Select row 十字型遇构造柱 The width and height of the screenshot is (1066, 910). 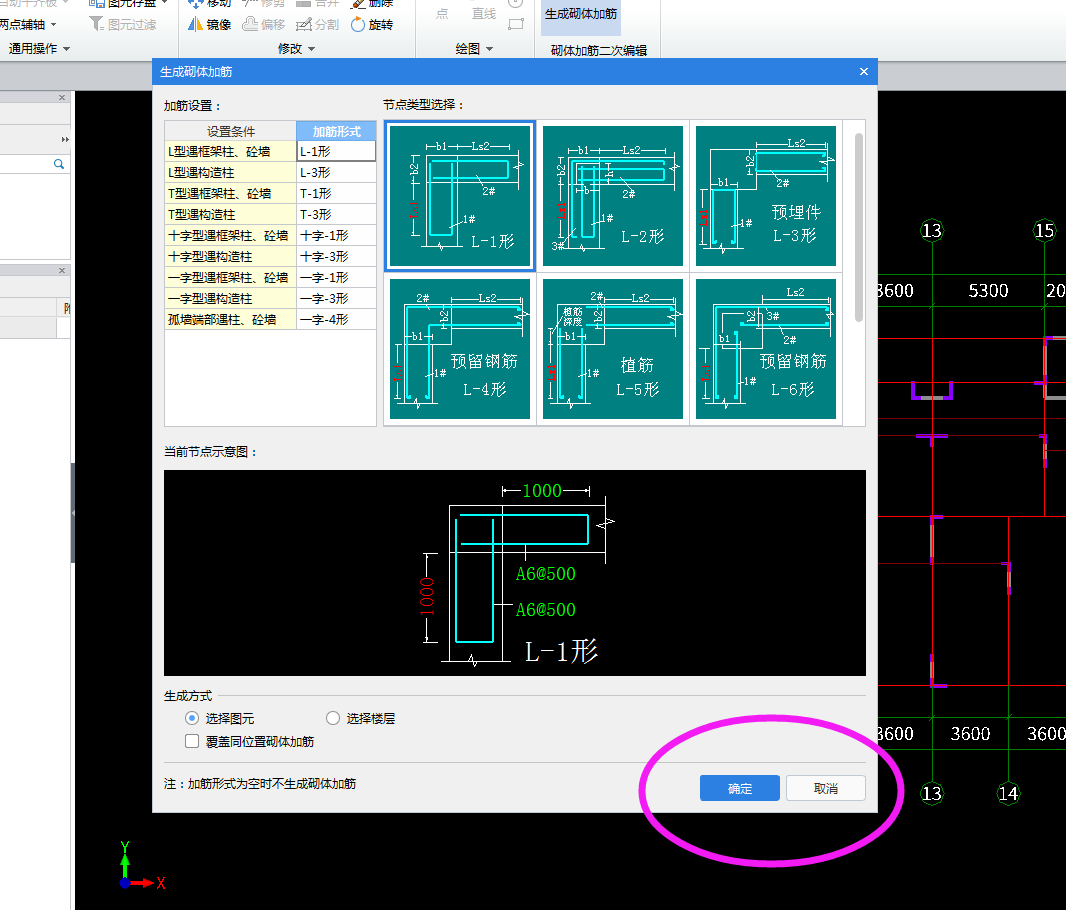click(230, 257)
